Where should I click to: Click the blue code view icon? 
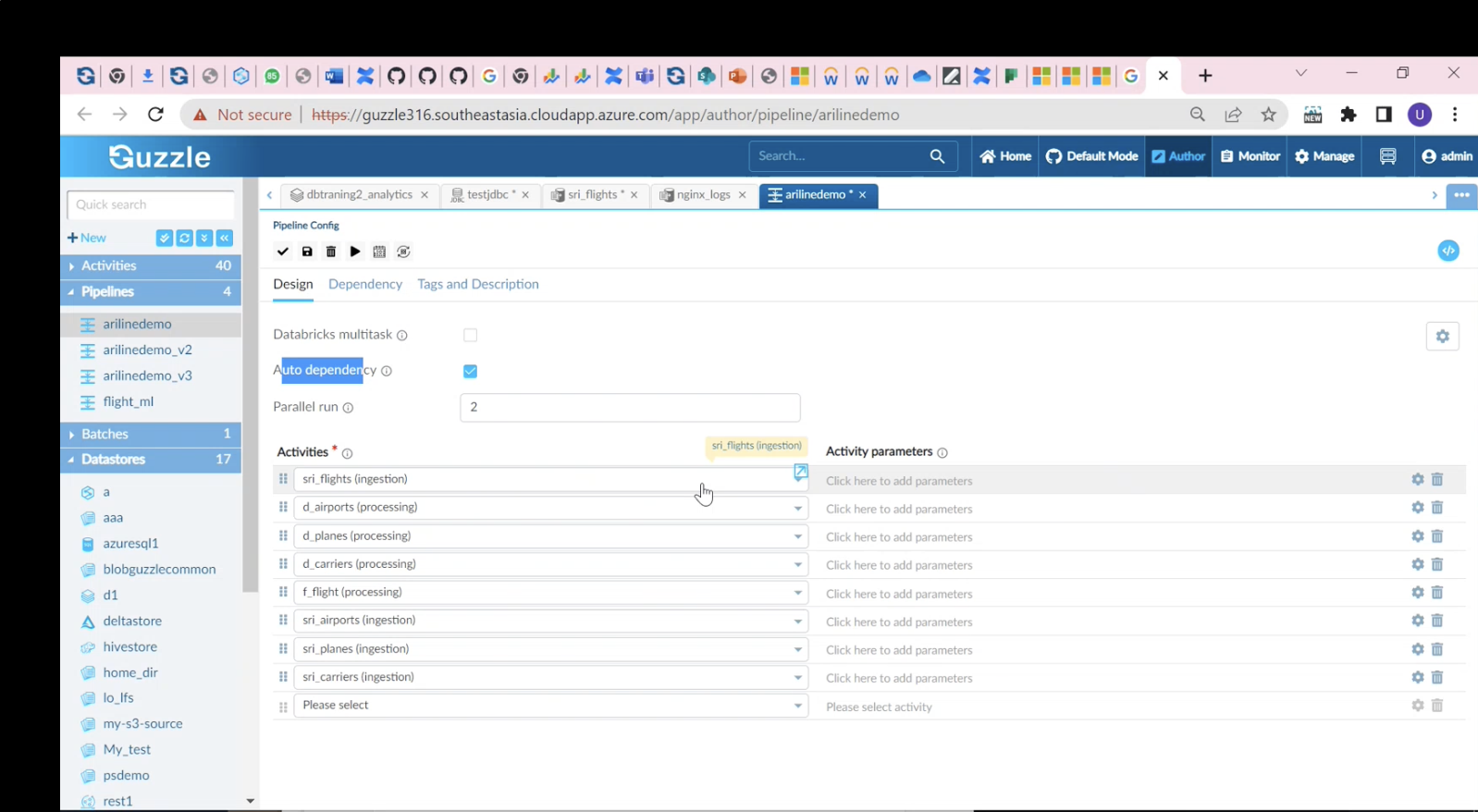pyautogui.click(x=1447, y=251)
